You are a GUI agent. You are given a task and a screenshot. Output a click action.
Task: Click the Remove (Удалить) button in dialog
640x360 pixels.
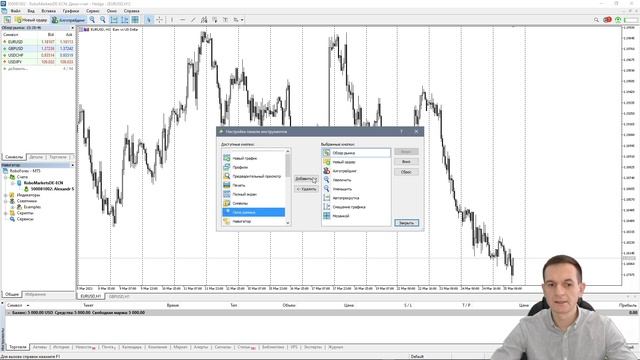click(x=306, y=189)
